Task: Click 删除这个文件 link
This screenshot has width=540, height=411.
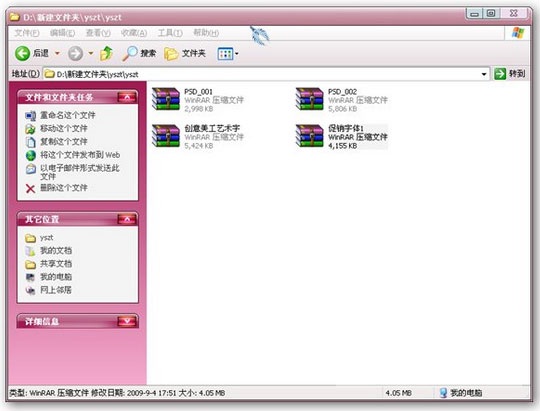Action: coord(64,188)
